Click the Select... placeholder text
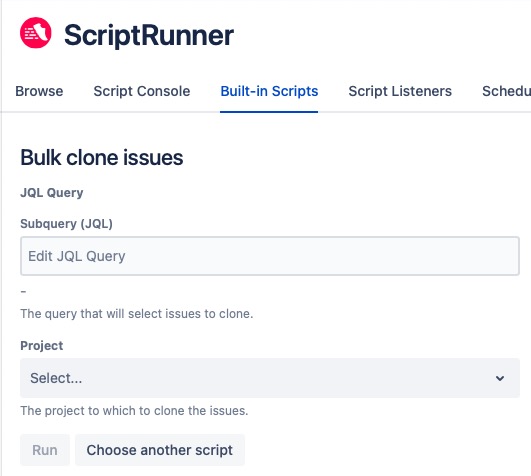Viewport: 531px width, 476px height. pyautogui.click(x=56, y=378)
